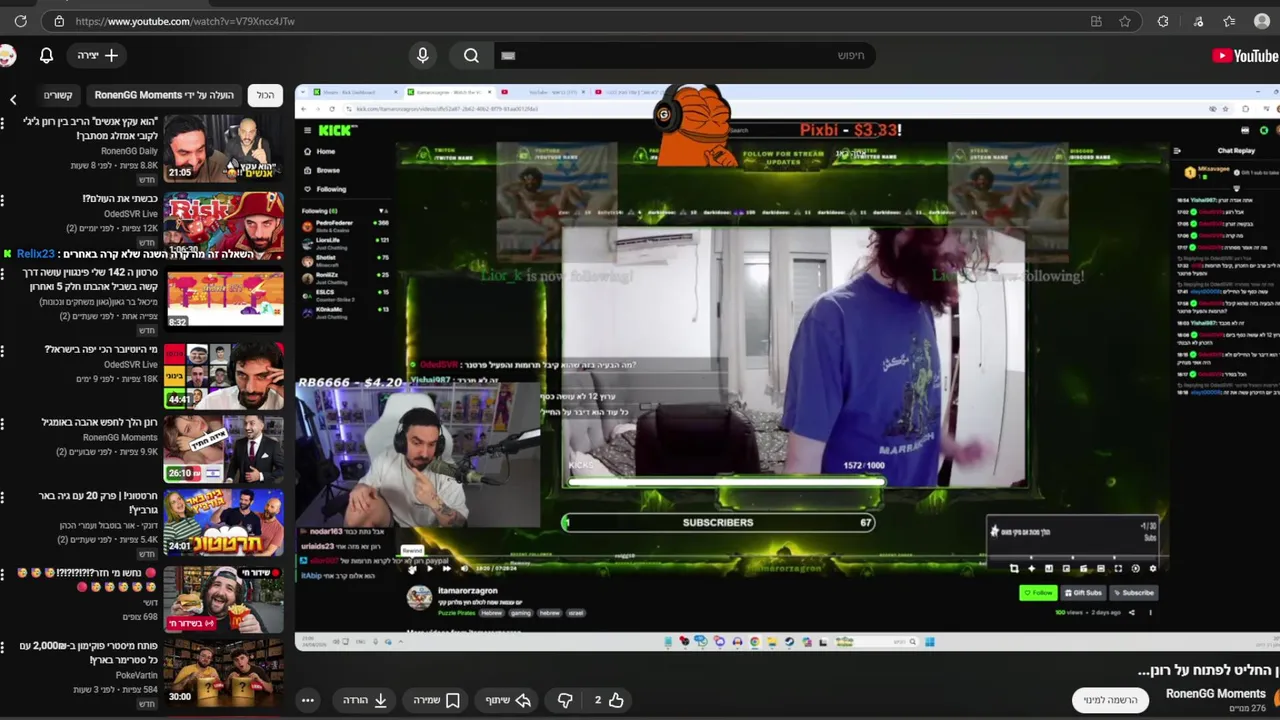The width and height of the screenshot is (1280, 720).
Task: Open the browser favorites list icon
Action: 1229,21
